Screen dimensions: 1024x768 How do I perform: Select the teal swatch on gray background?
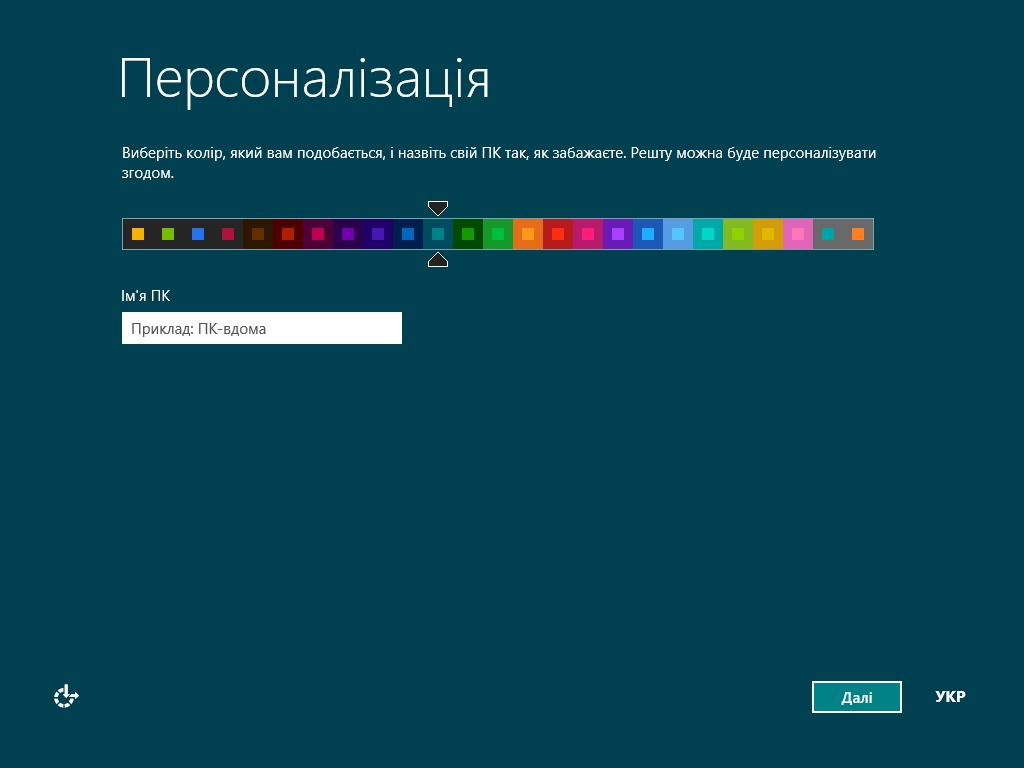click(x=828, y=234)
